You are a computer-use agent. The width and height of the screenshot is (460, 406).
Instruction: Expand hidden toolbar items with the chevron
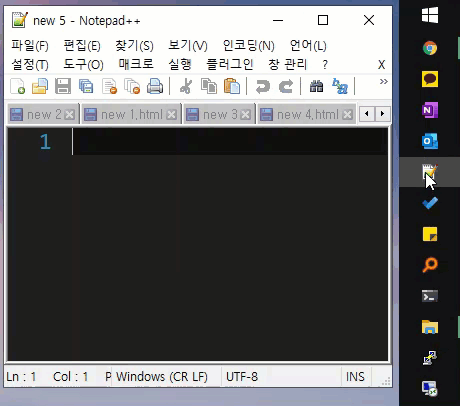383,81
